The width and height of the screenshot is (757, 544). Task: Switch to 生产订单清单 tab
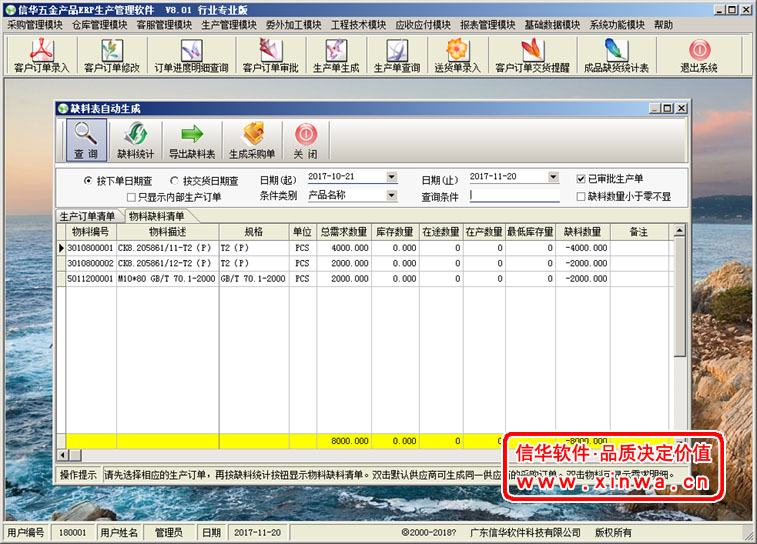[88, 216]
